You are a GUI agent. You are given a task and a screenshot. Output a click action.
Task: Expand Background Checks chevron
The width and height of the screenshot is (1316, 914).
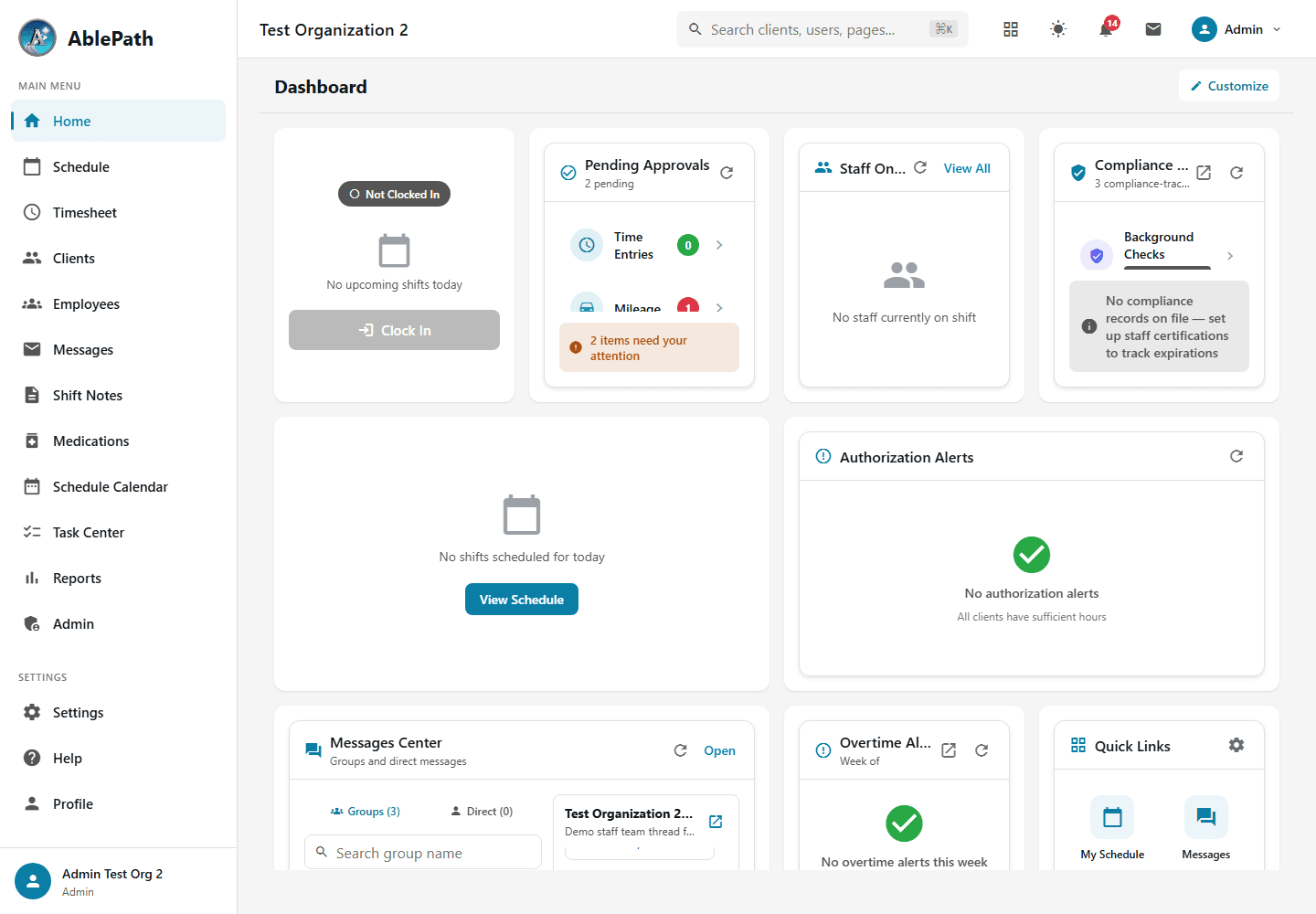(x=1230, y=256)
